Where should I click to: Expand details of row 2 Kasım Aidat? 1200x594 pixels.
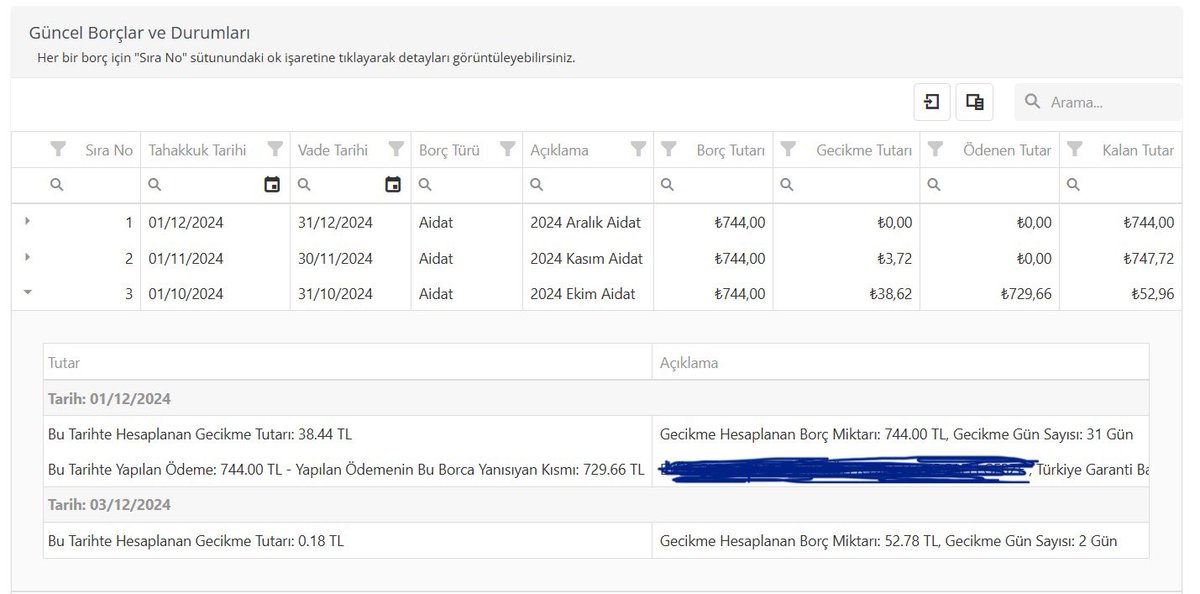pyautogui.click(x=26, y=258)
